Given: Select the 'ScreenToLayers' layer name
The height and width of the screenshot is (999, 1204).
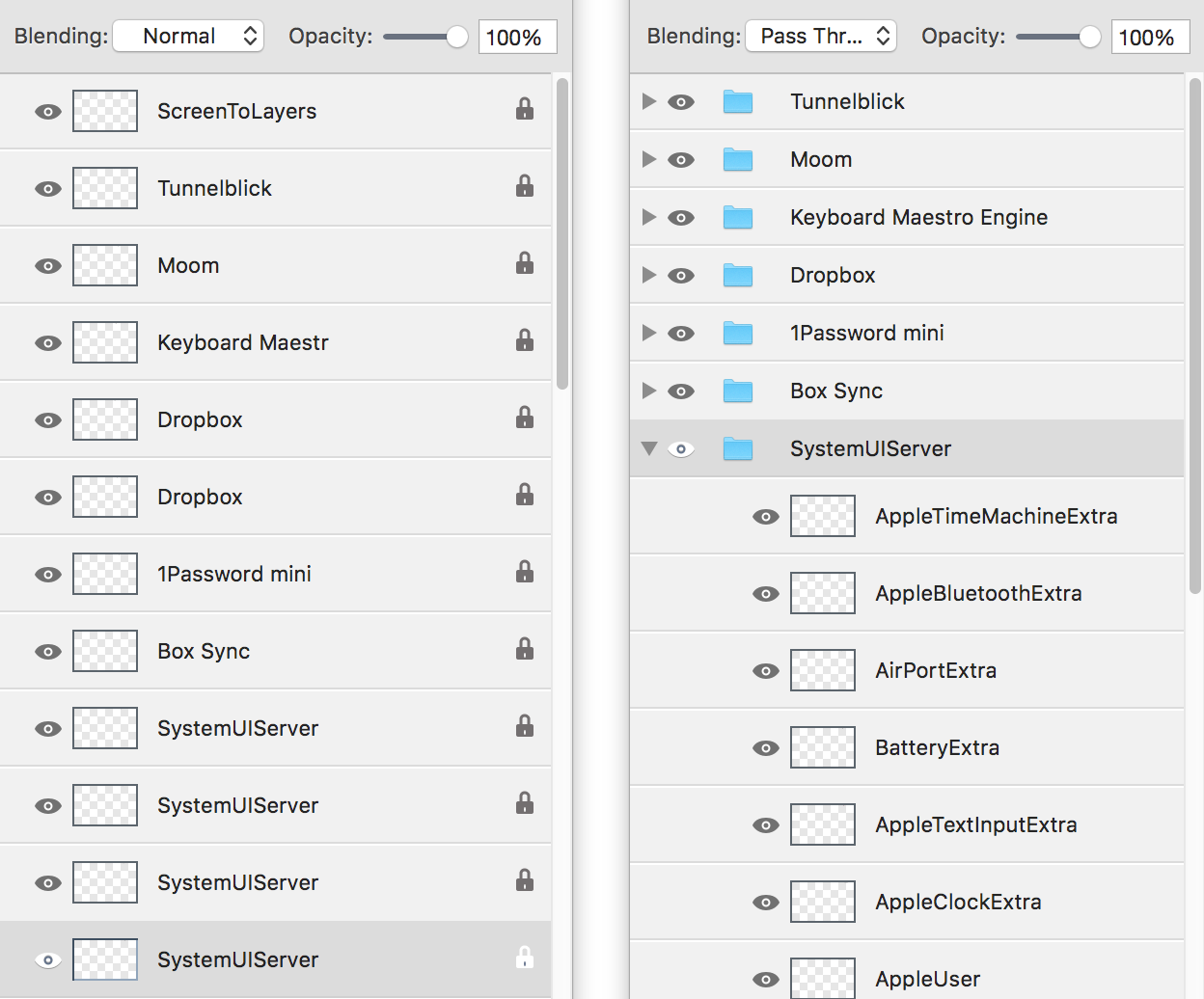Looking at the screenshot, I should tap(237, 112).
